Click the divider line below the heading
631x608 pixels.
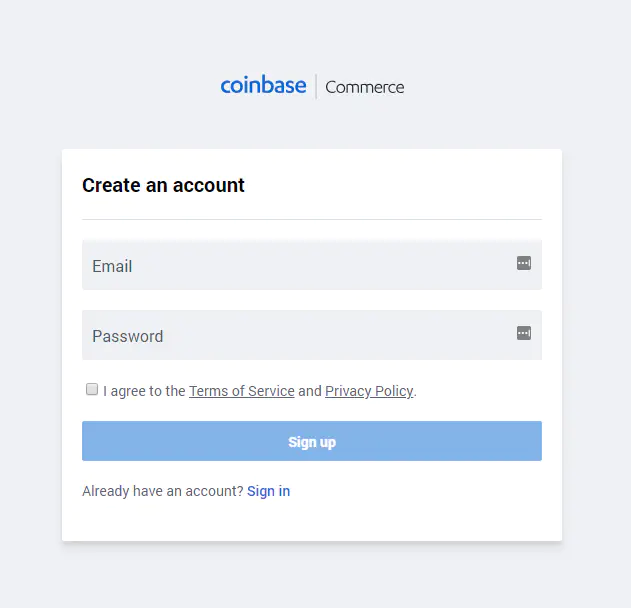point(311,219)
